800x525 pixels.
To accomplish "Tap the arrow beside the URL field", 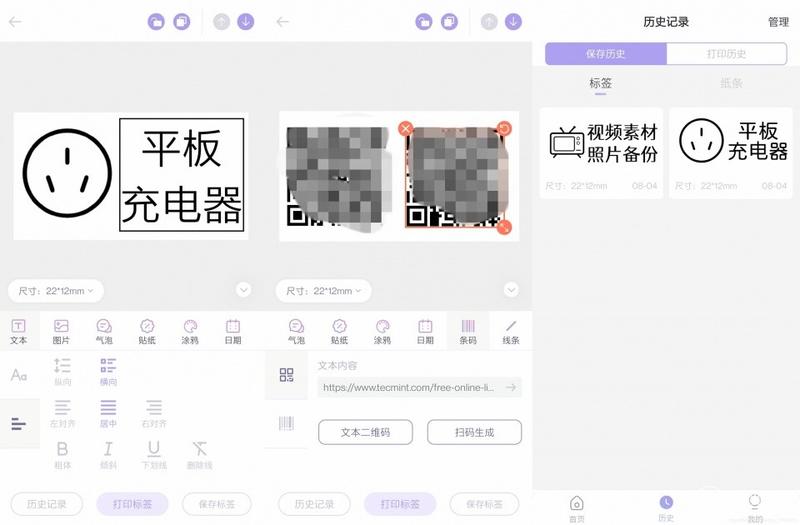I will coord(511,387).
